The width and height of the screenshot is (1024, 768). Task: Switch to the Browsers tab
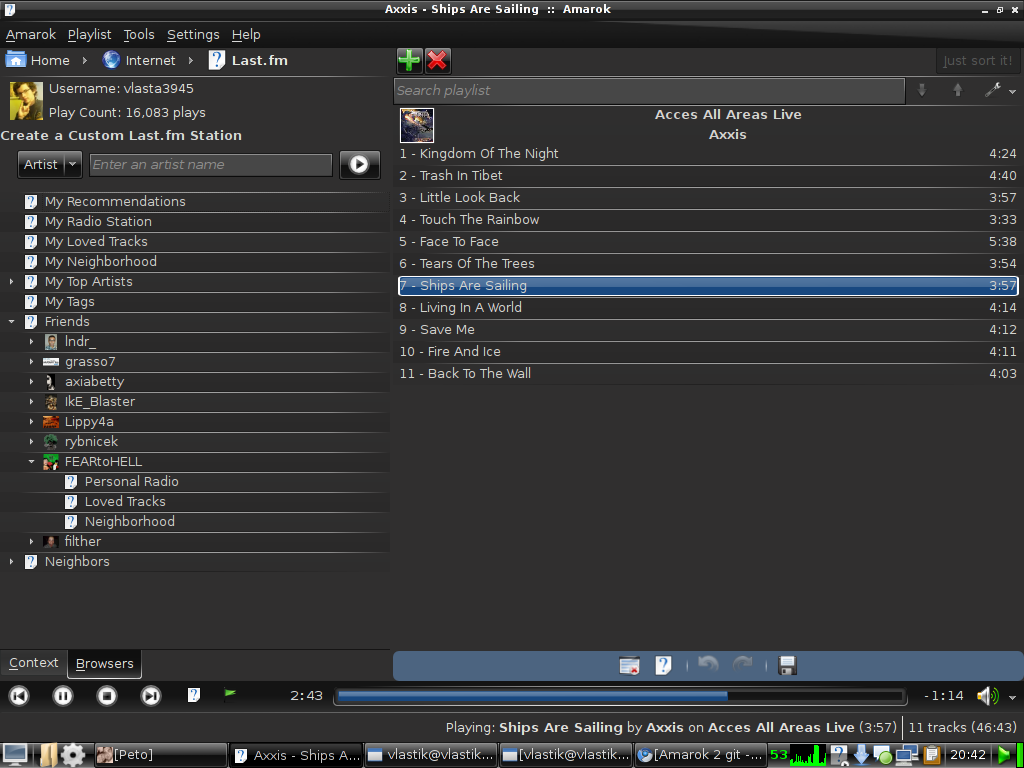pyautogui.click(x=104, y=664)
